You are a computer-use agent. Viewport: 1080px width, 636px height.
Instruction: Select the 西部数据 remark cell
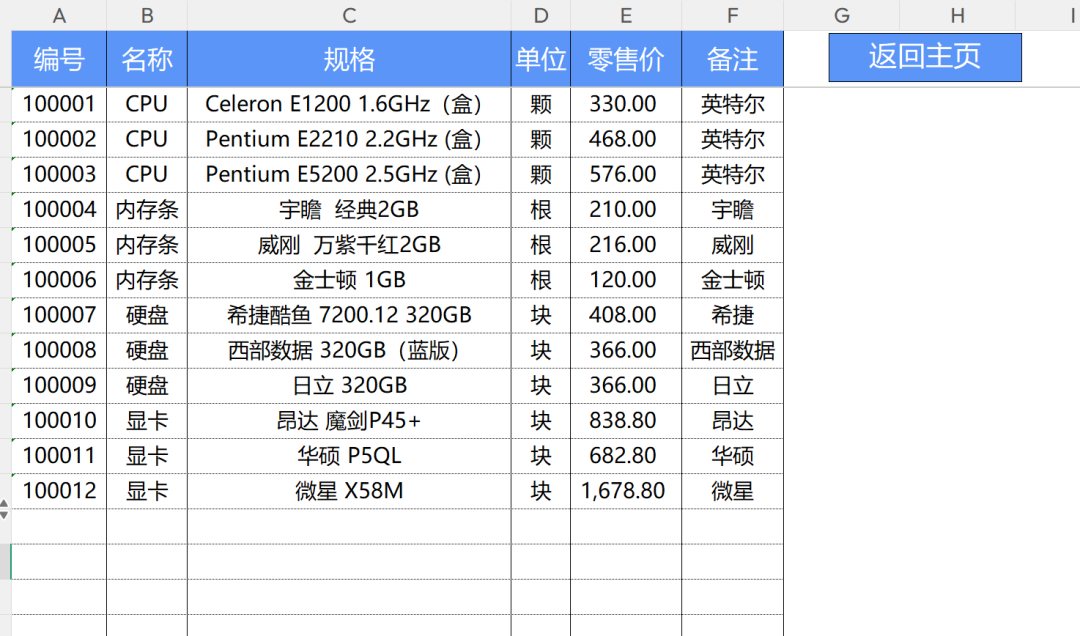click(x=732, y=351)
